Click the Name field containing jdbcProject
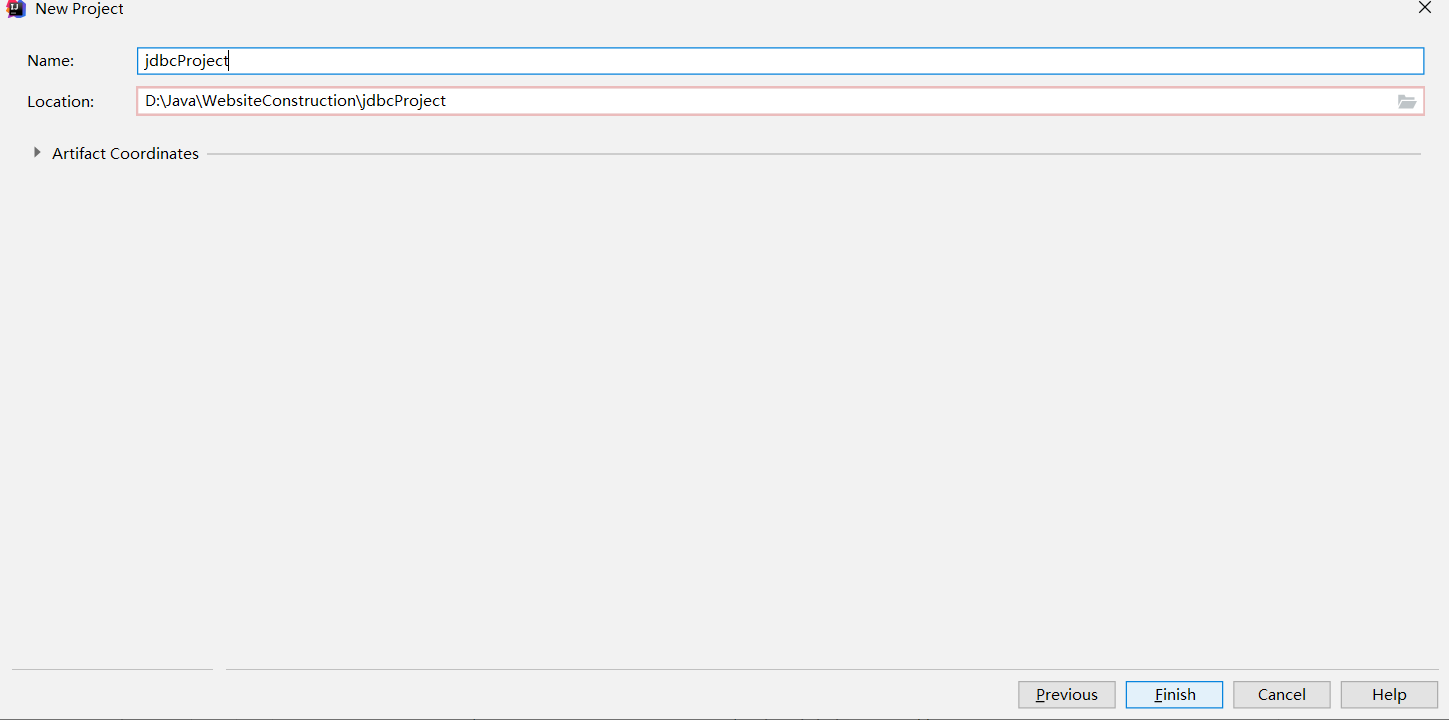Screen dimensions: 1449x720 pyautogui.click(x=780, y=61)
